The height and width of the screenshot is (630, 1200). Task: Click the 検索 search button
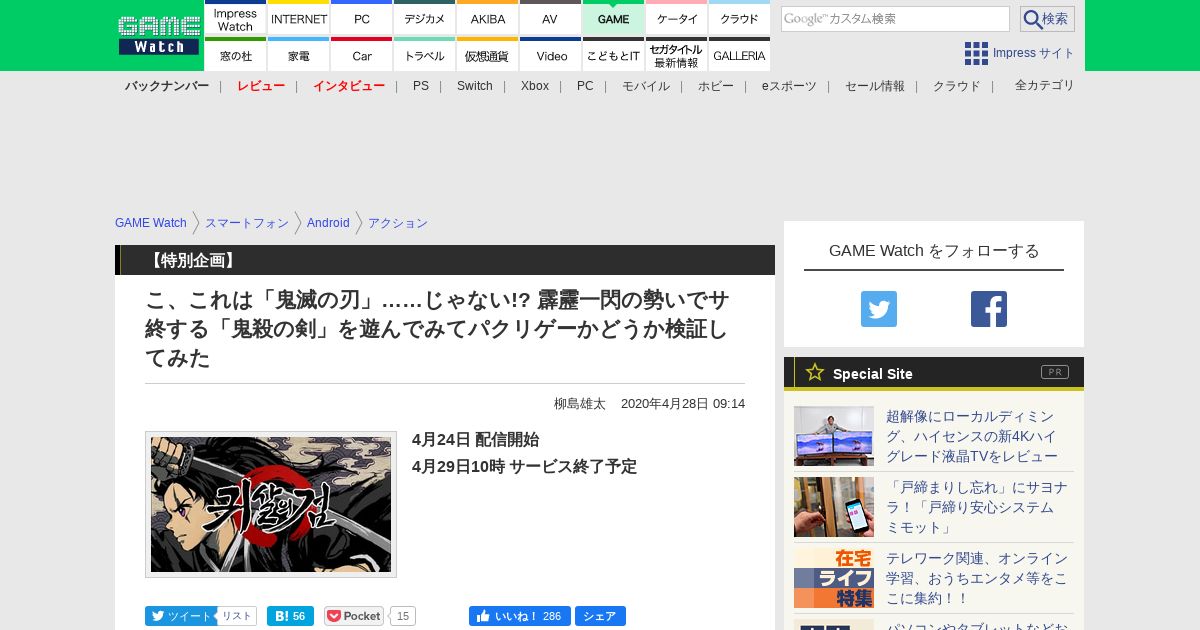coord(1047,19)
